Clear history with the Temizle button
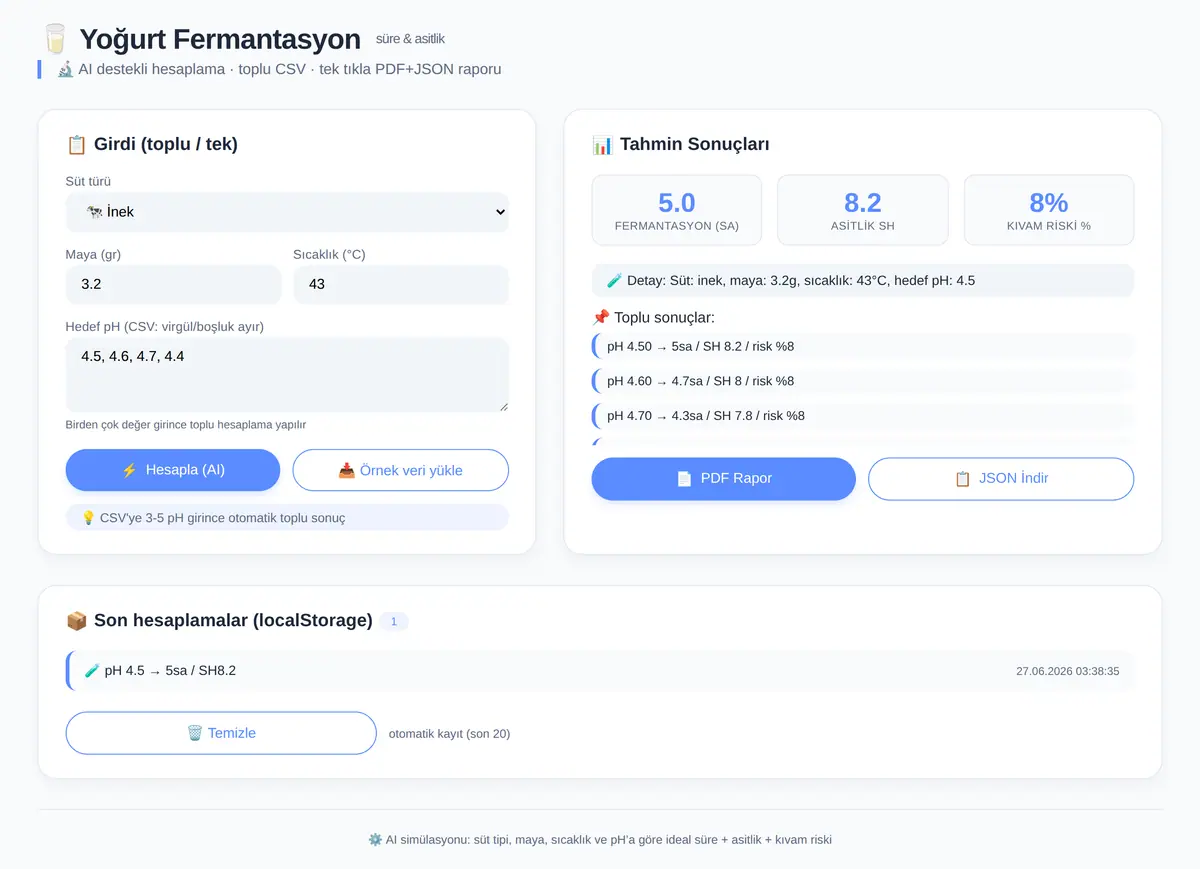 tap(221, 733)
